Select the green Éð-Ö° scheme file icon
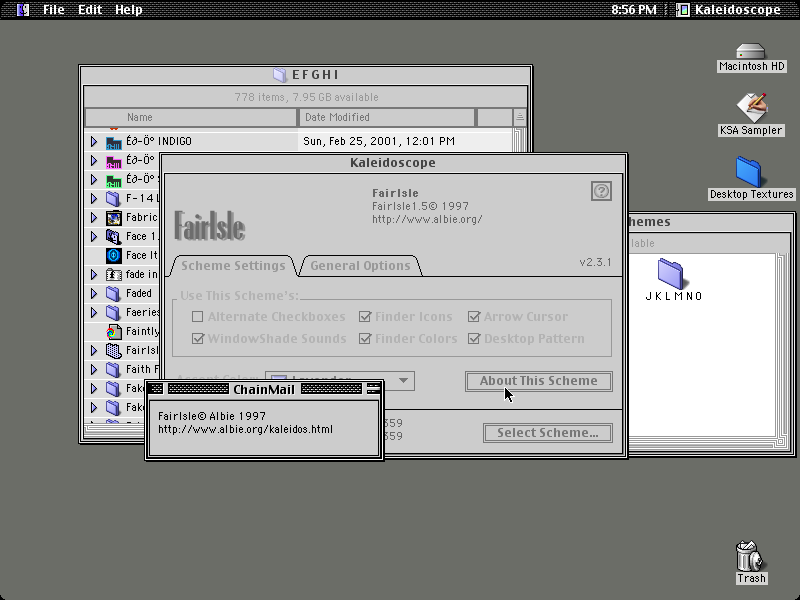The width and height of the screenshot is (800, 600). pyautogui.click(x=113, y=180)
